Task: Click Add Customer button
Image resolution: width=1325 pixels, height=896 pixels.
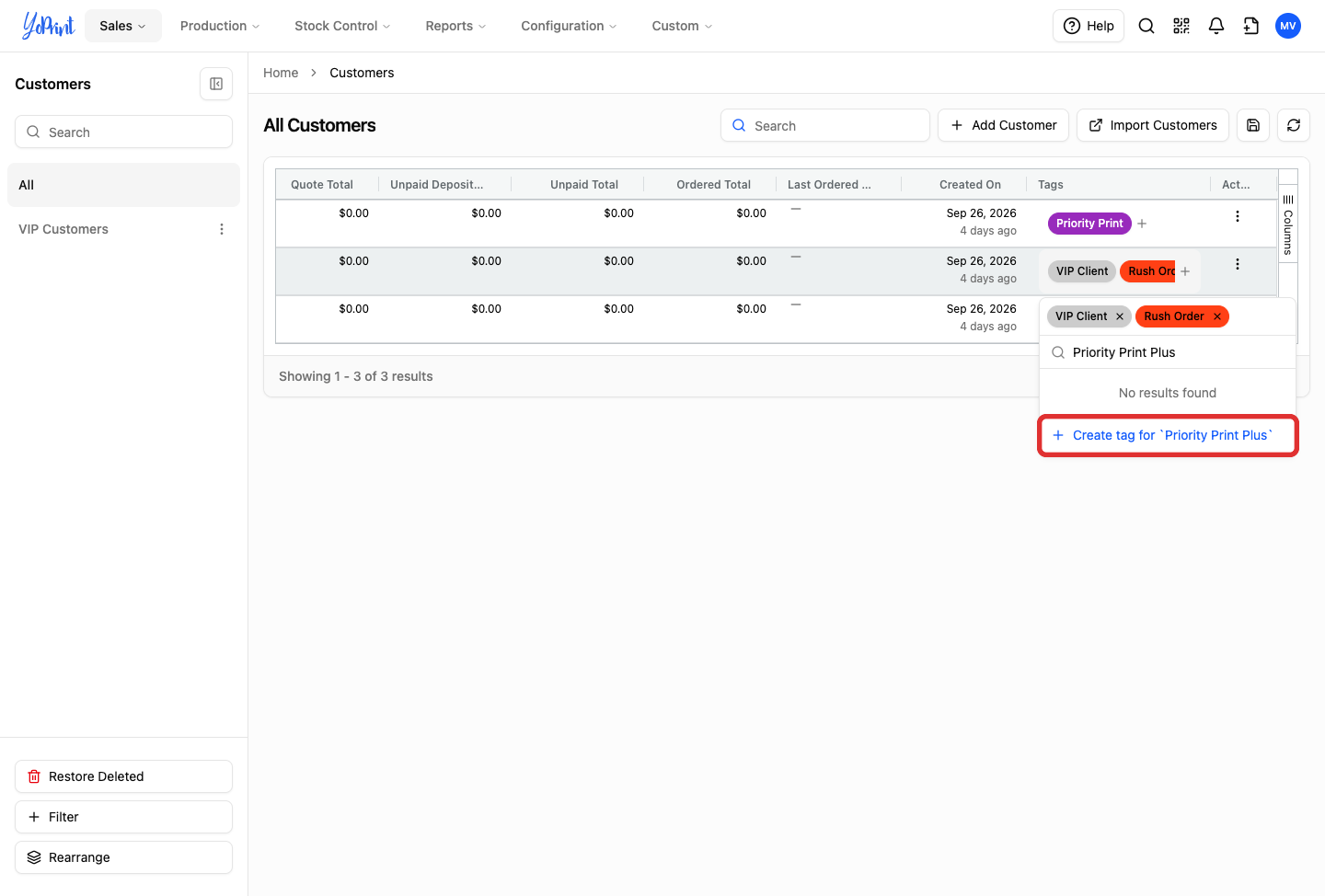Action: (x=1003, y=125)
